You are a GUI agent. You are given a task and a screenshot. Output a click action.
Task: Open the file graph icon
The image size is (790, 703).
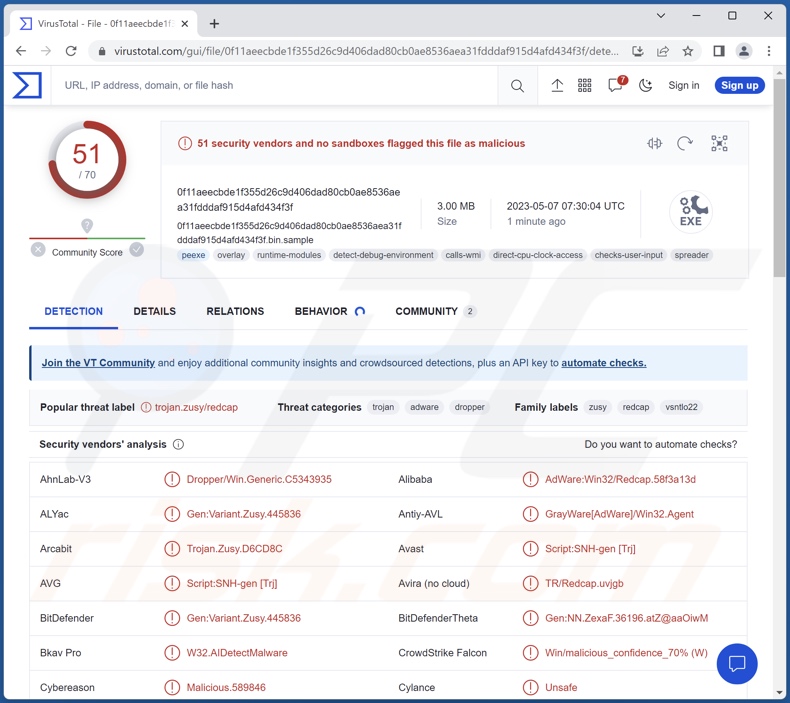tap(719, 144)
